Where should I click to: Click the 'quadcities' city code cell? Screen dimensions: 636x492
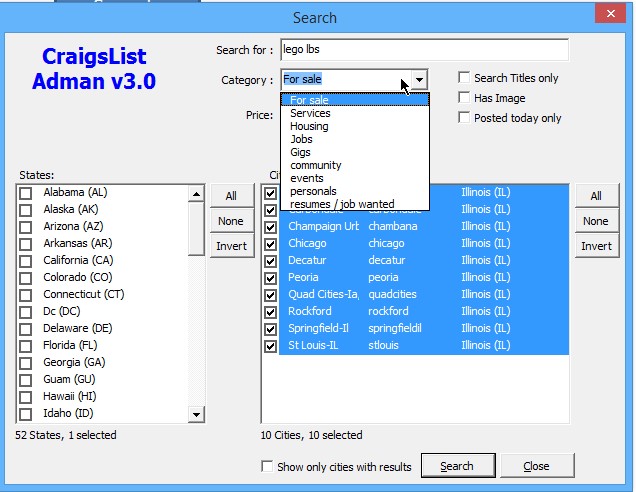point(392,294)
